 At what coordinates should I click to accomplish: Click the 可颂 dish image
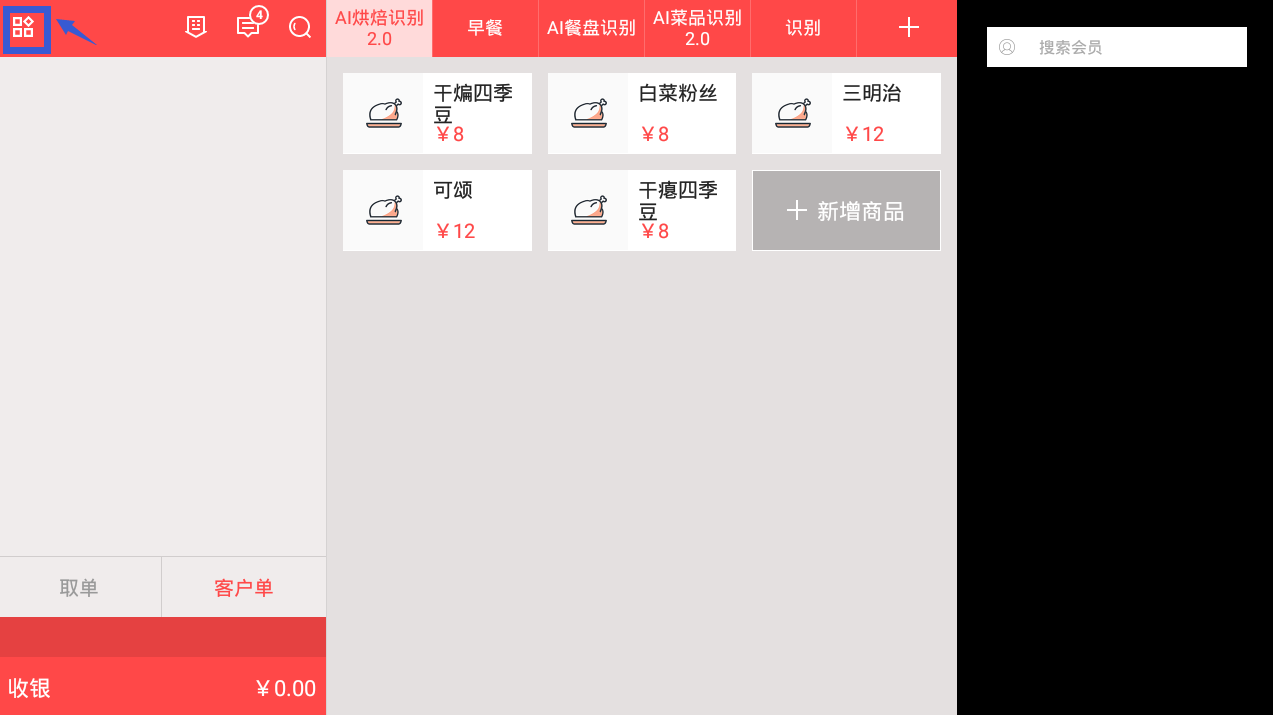(x=384, y=211)
